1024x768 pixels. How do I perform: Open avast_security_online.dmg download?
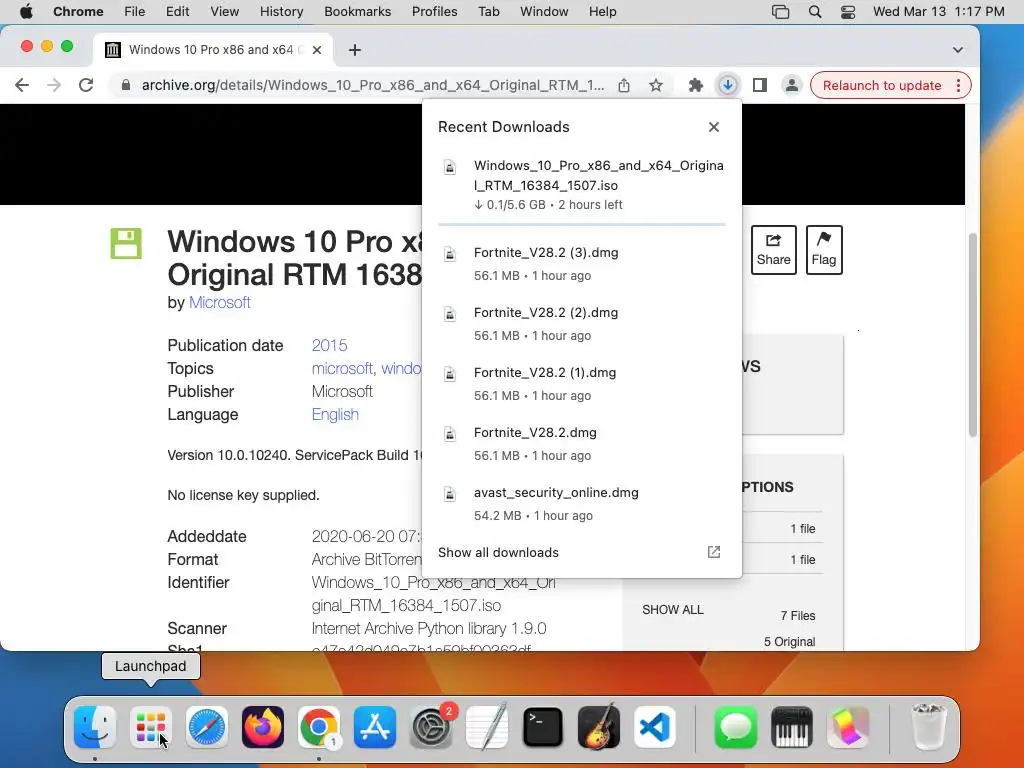click(582, 504)
